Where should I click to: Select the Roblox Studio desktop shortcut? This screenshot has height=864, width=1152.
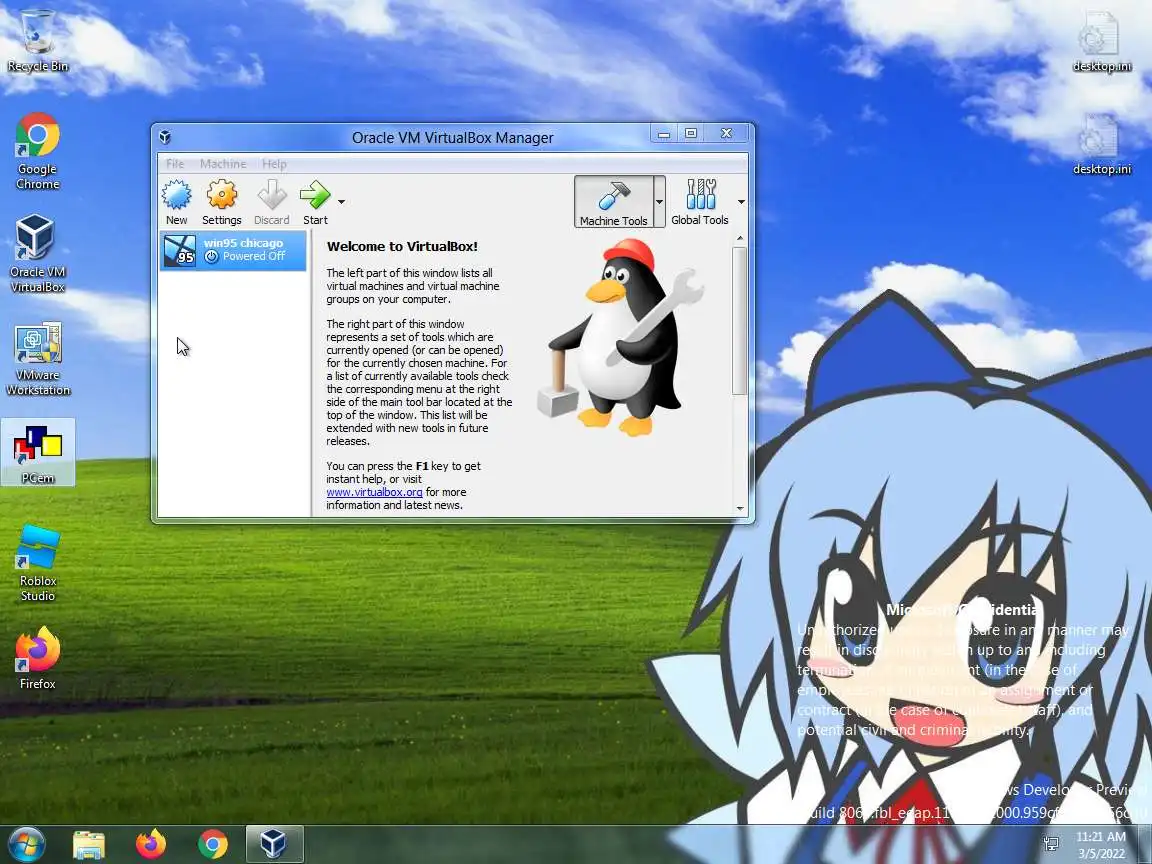(x=37, y=564)
